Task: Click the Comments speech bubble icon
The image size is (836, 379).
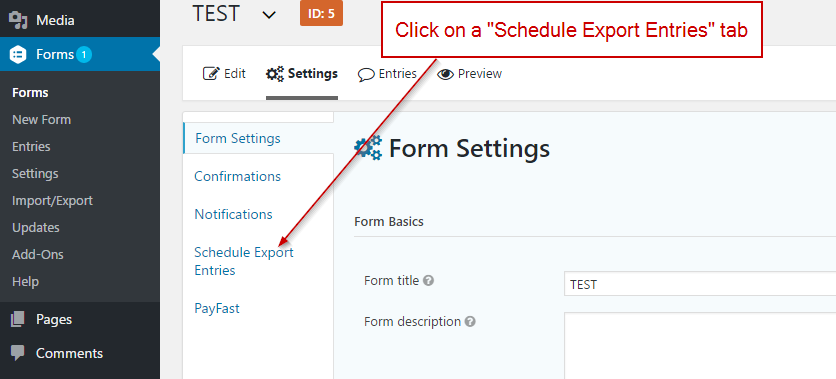Action: coord(18,353)
